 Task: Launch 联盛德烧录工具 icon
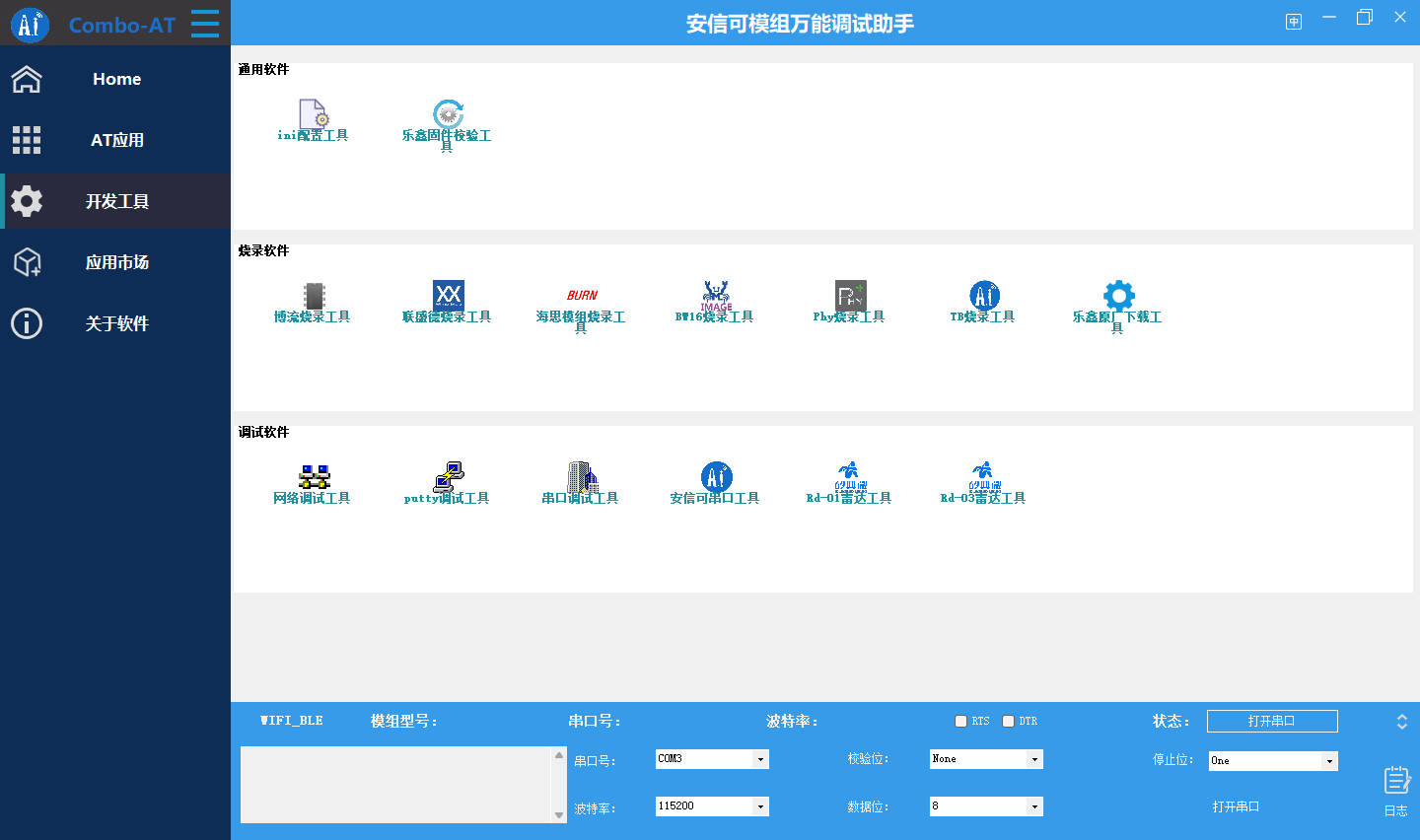[x=448, y=296]
